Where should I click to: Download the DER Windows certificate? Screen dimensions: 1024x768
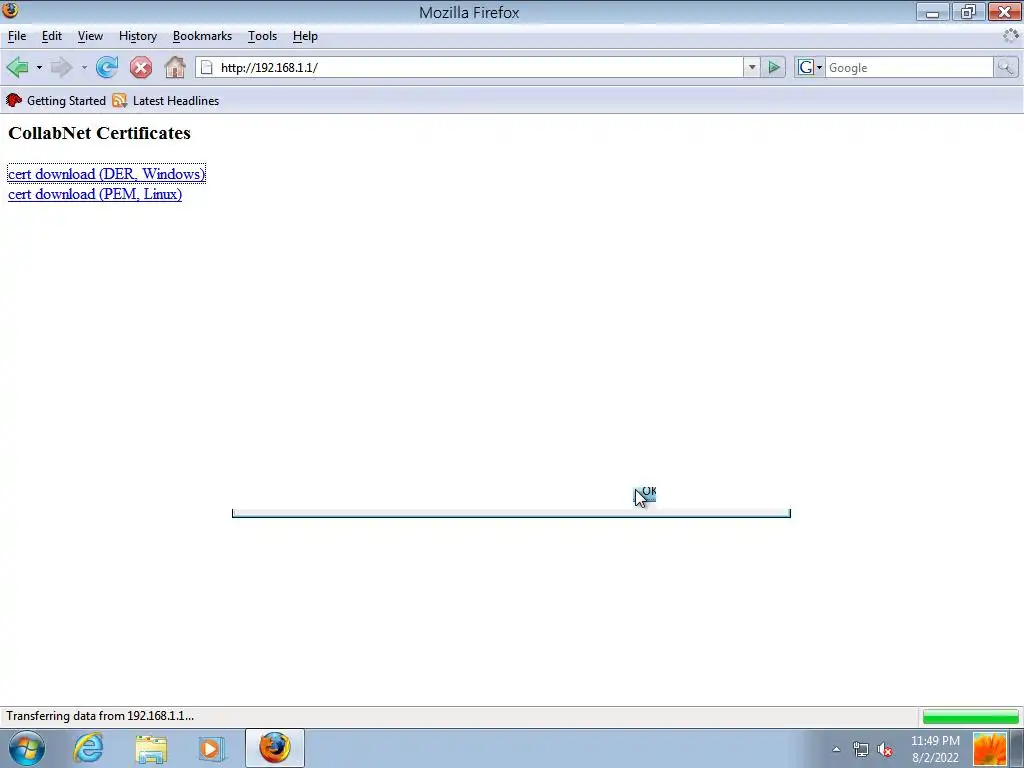tap(106, 174)
